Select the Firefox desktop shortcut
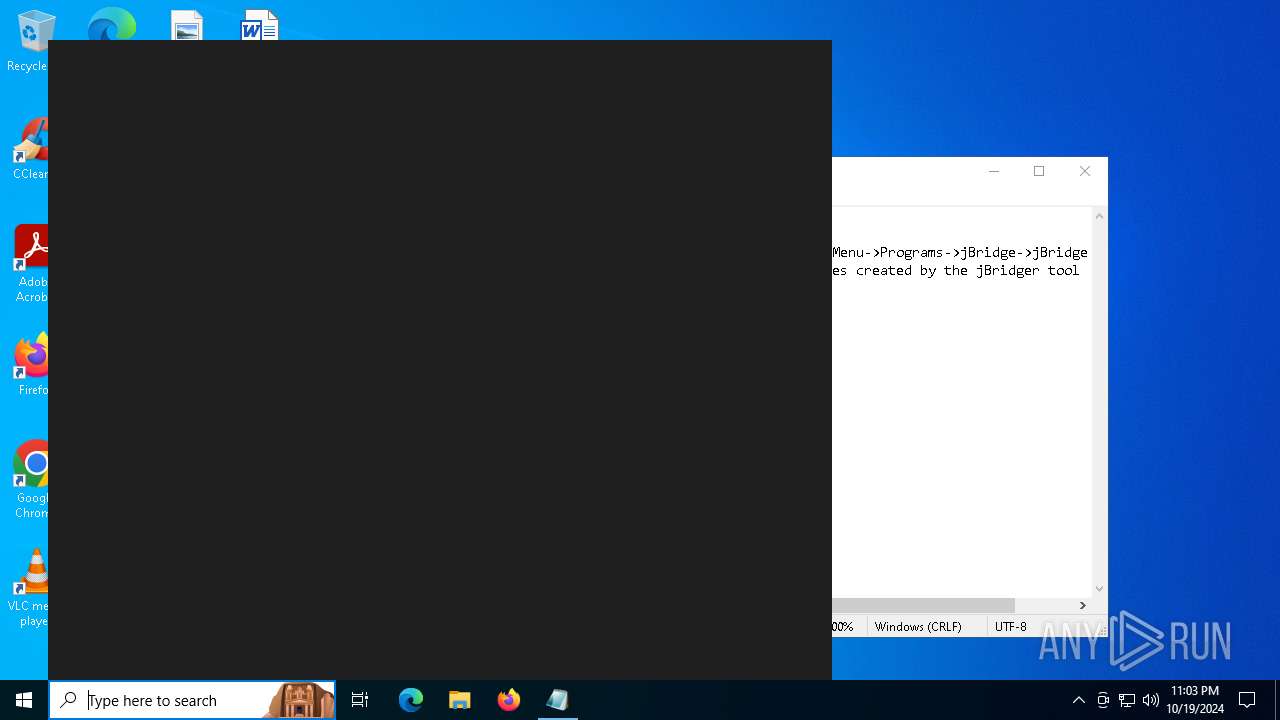Image resolution: width=1280 pixels, height=720 pixels. pos(31,365)
